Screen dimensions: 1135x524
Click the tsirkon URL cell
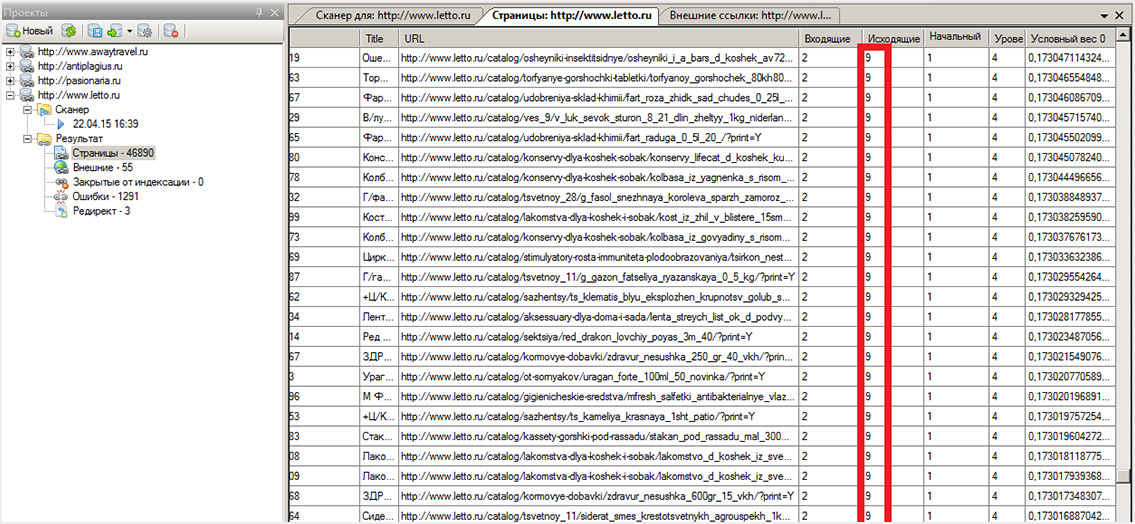tap(599, 257)
